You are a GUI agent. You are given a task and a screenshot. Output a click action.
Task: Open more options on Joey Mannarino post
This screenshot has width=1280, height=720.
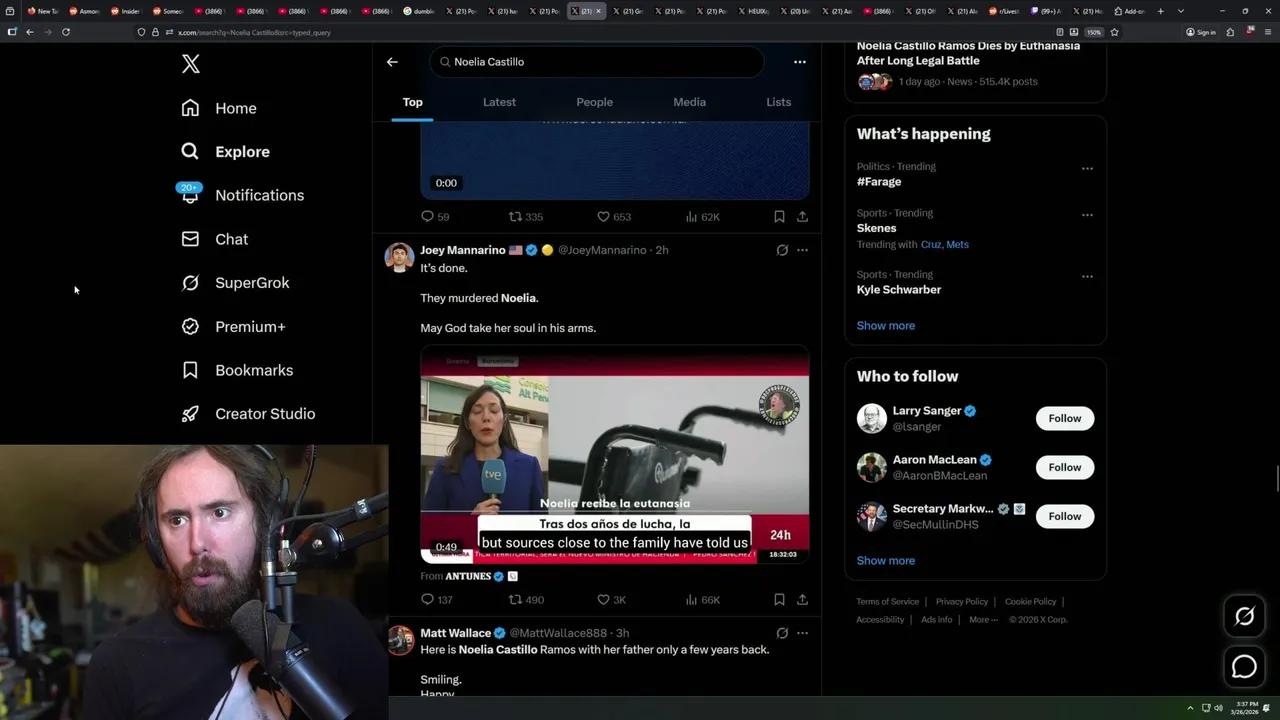tap(802, 250)
